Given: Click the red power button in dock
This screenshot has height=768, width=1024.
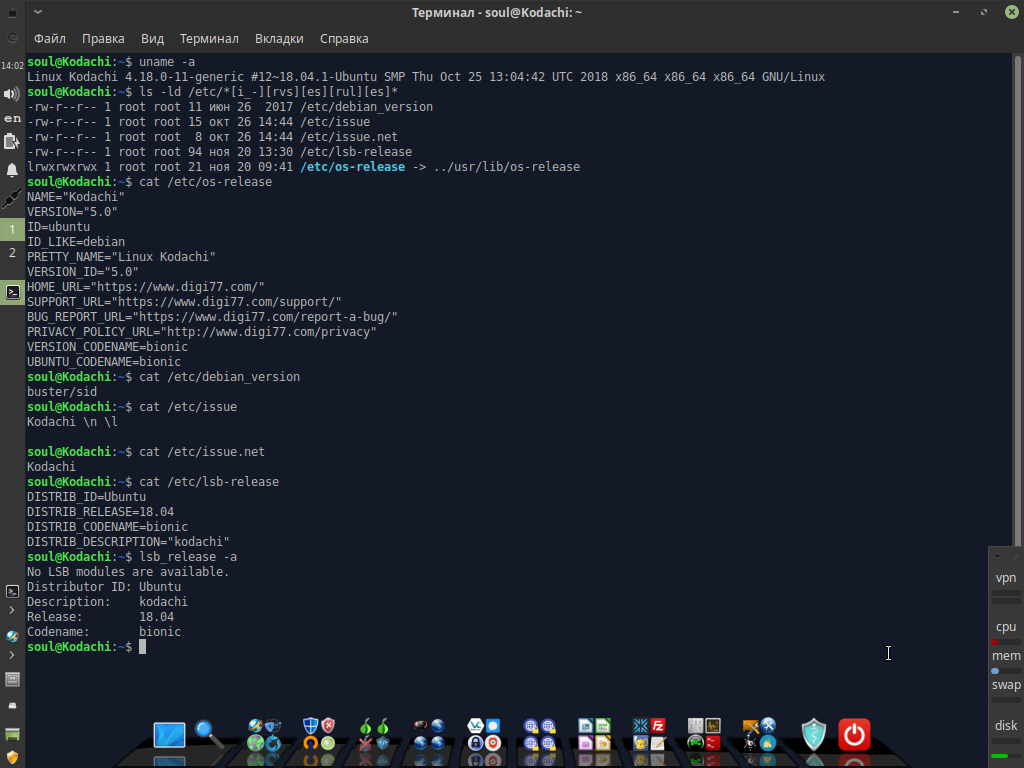Looking at the screenshot, I should coord(854,735).
